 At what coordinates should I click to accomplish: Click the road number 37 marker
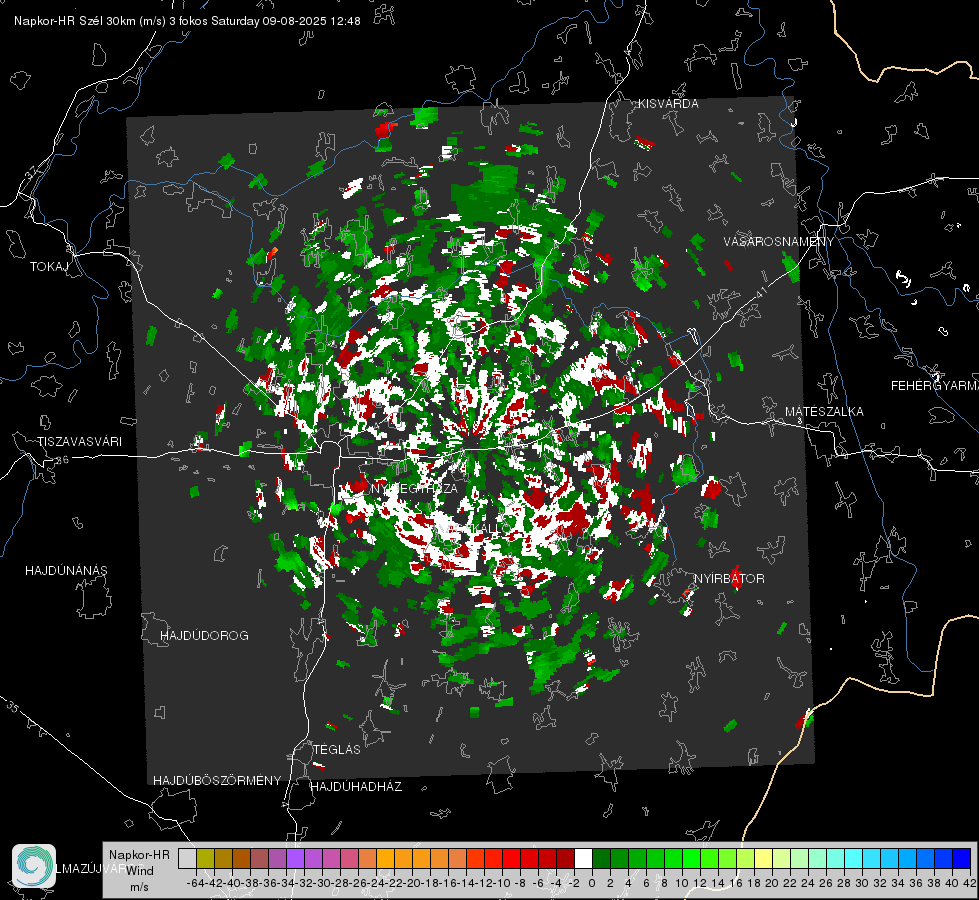(32, 171)
